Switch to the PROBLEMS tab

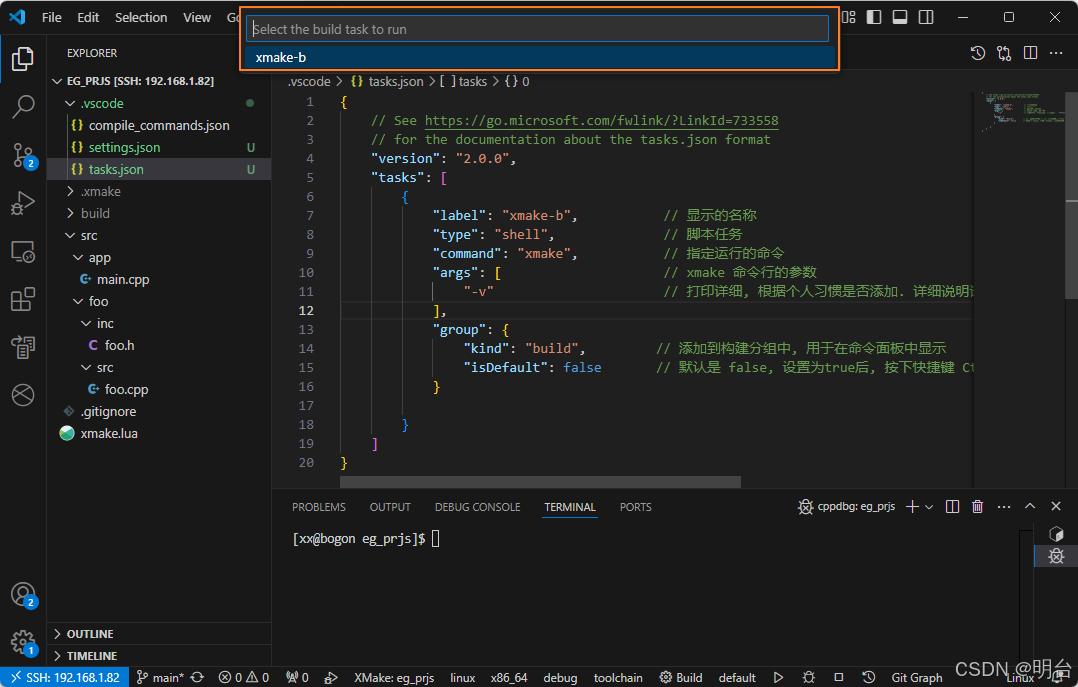(x=319, y=507)
